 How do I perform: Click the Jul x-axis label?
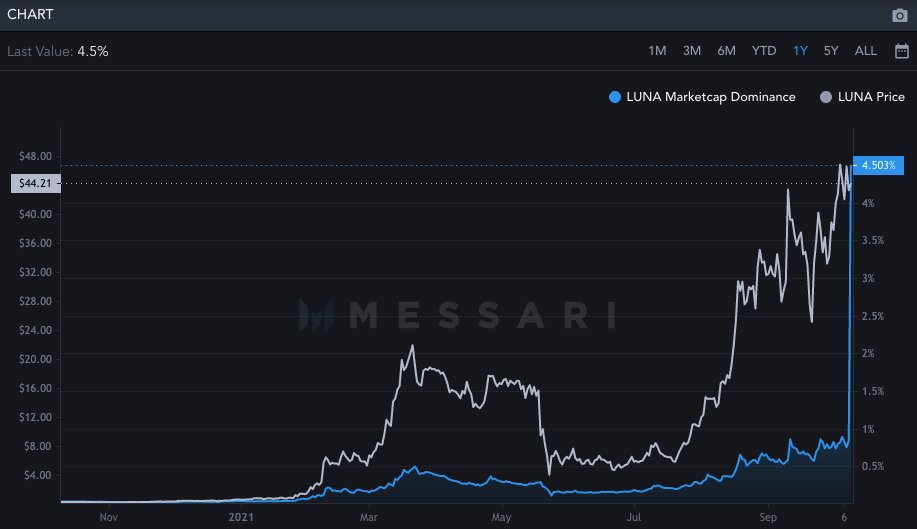634,517
